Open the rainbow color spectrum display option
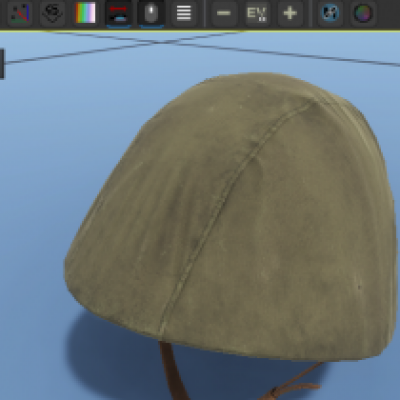 click(x=85, y=13)
